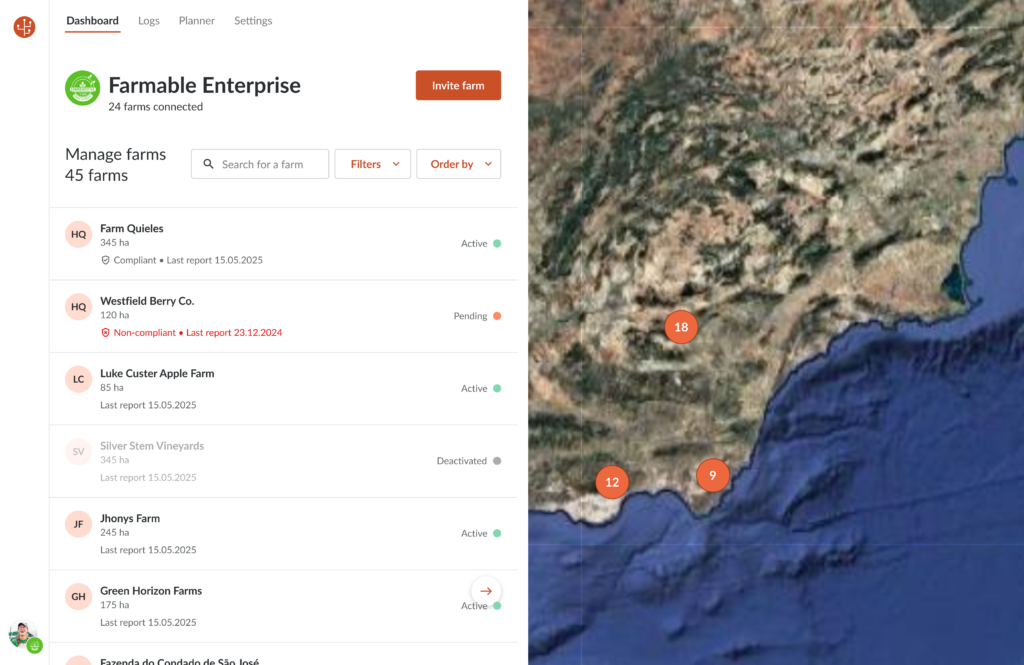Click the JF avatar for Jhonys Farm
Image resolution: width=1024 pixels, height=665 pixels.
coord(78,525)
